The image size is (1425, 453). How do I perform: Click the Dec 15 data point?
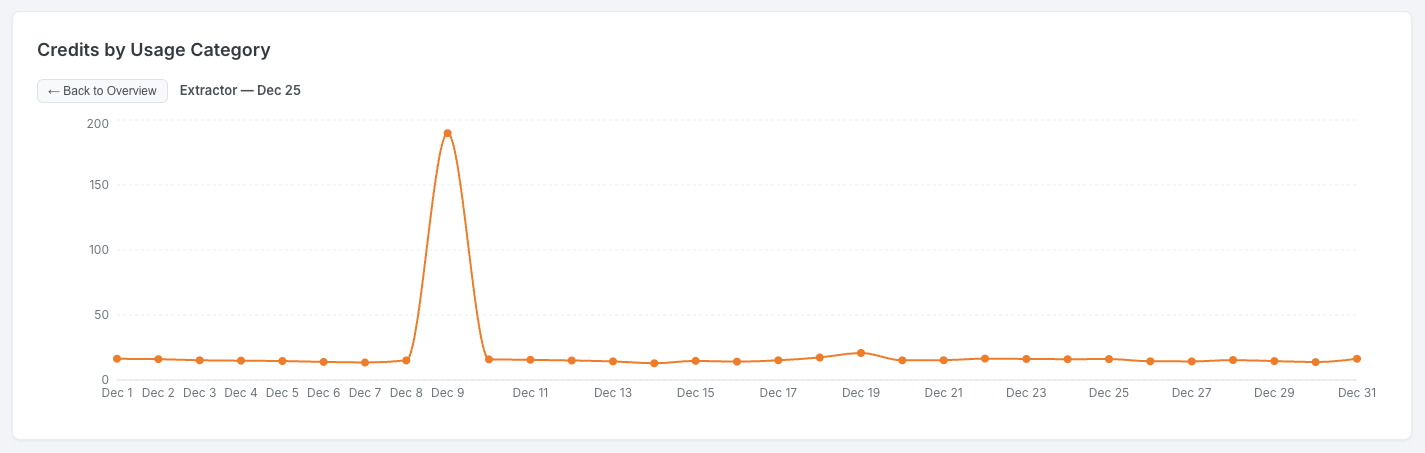(x=695, y=361)
